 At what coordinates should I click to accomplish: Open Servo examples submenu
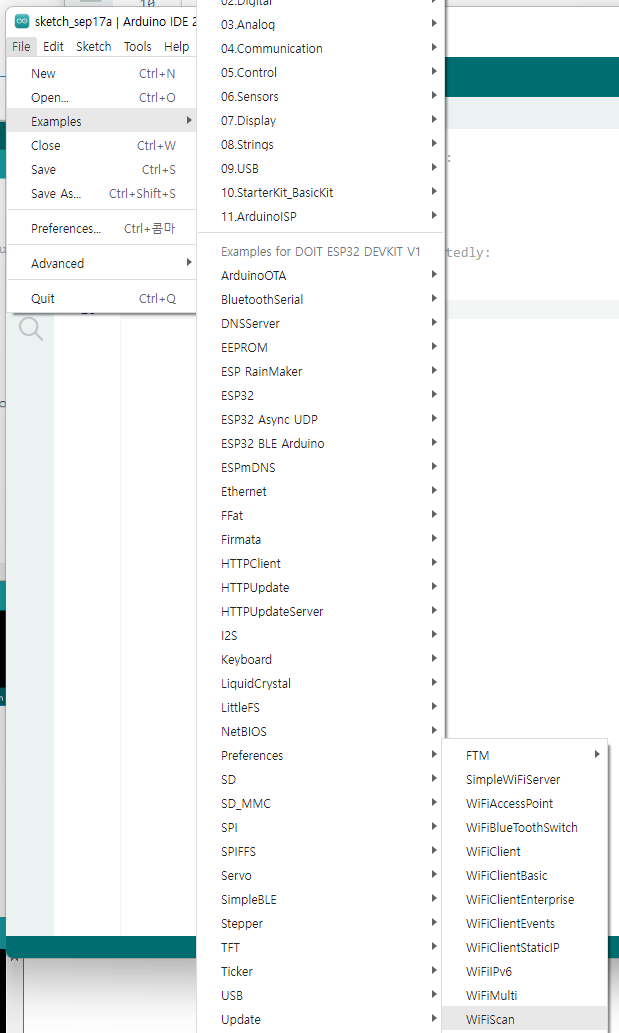point(321,876)
